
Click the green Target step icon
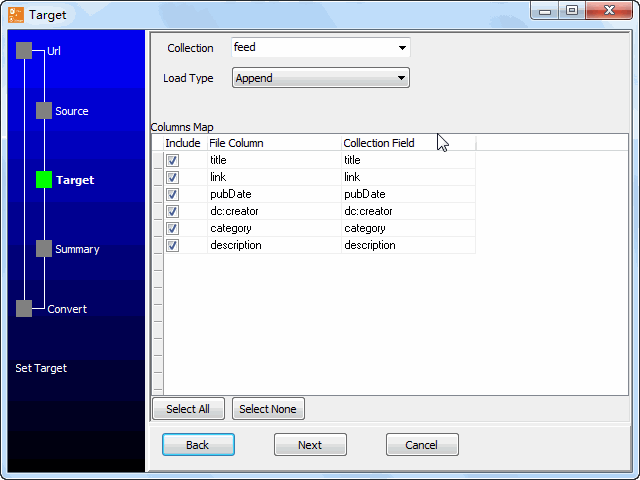(44, 180)
